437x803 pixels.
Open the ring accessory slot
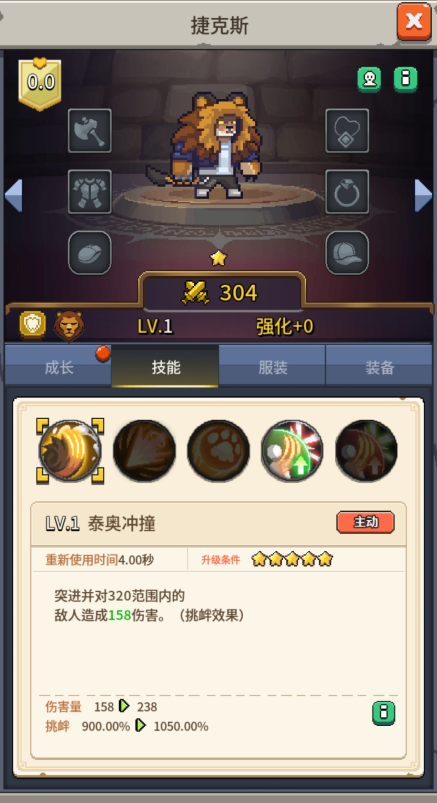pos(347,192)
